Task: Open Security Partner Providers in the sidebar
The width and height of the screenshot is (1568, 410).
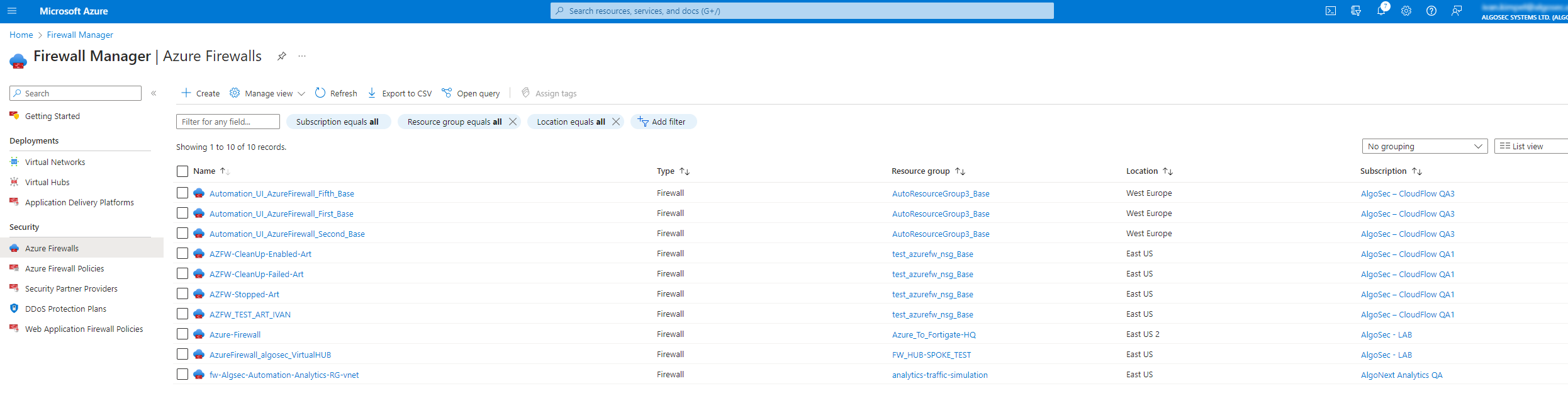Action: tap(71, 288)
